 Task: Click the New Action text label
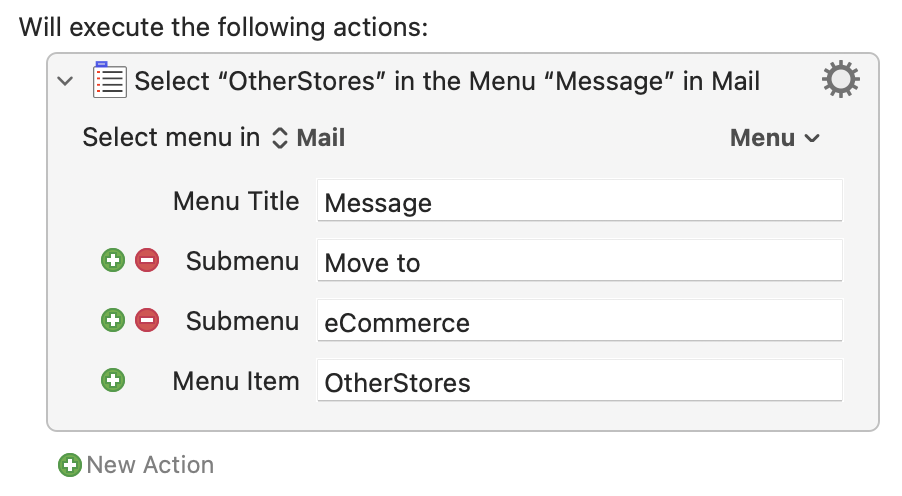tap(150, 465)
